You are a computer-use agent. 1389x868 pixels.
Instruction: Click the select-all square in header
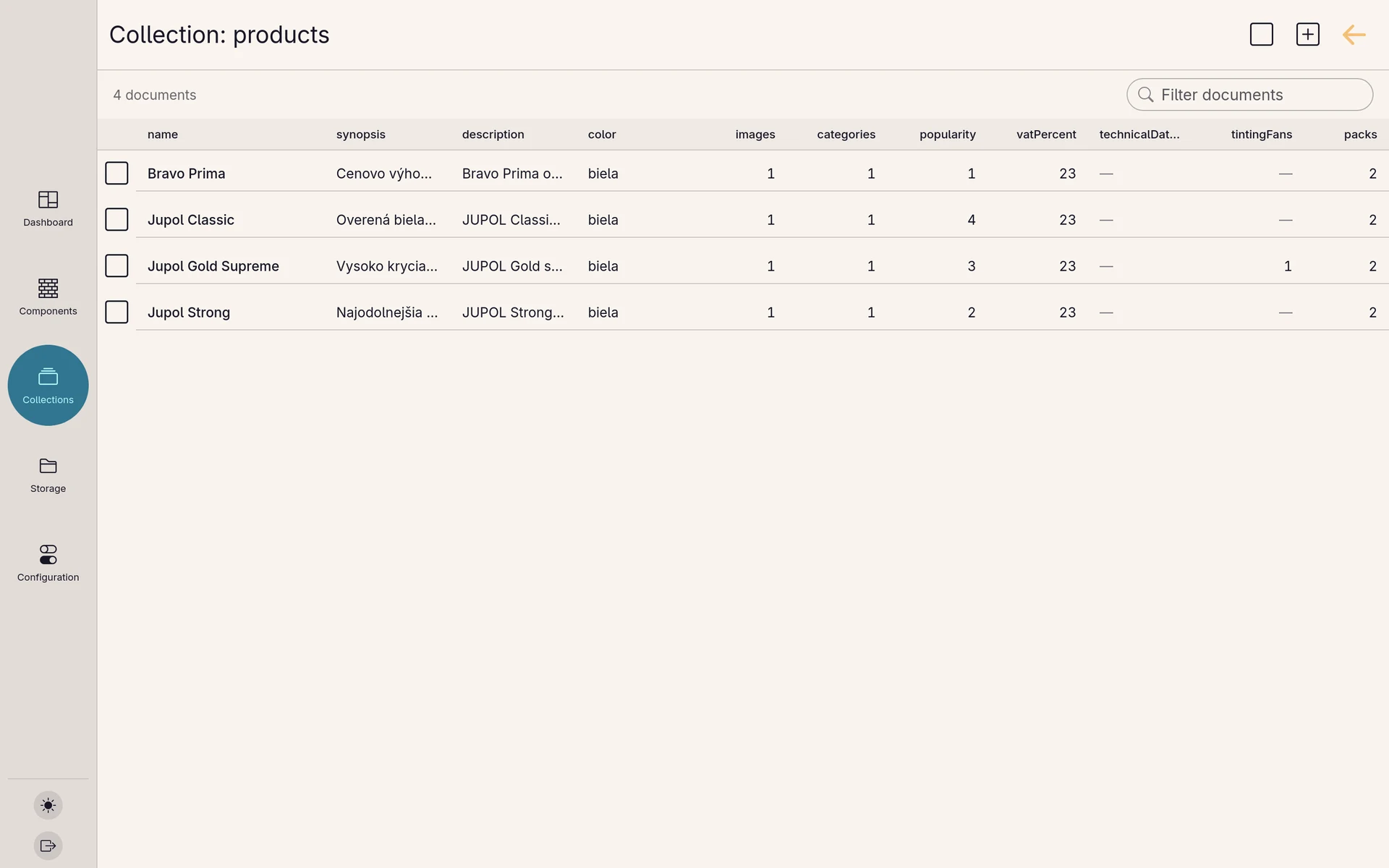tap(1262, 35)
